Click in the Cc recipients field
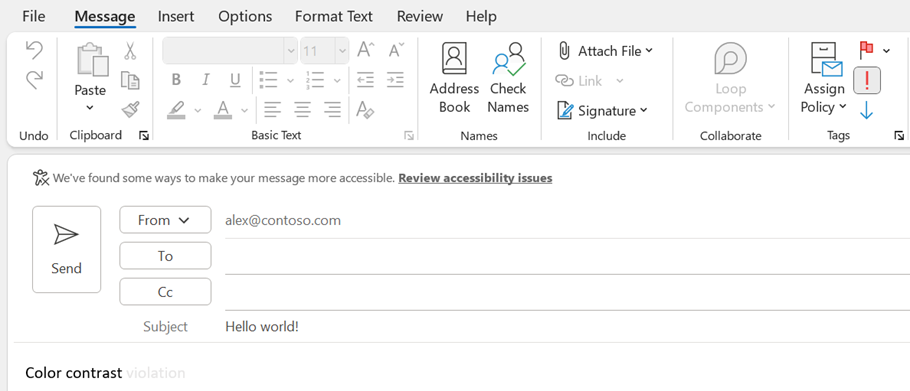The height and width of the screenshot is (391, 910). point(567,294)
